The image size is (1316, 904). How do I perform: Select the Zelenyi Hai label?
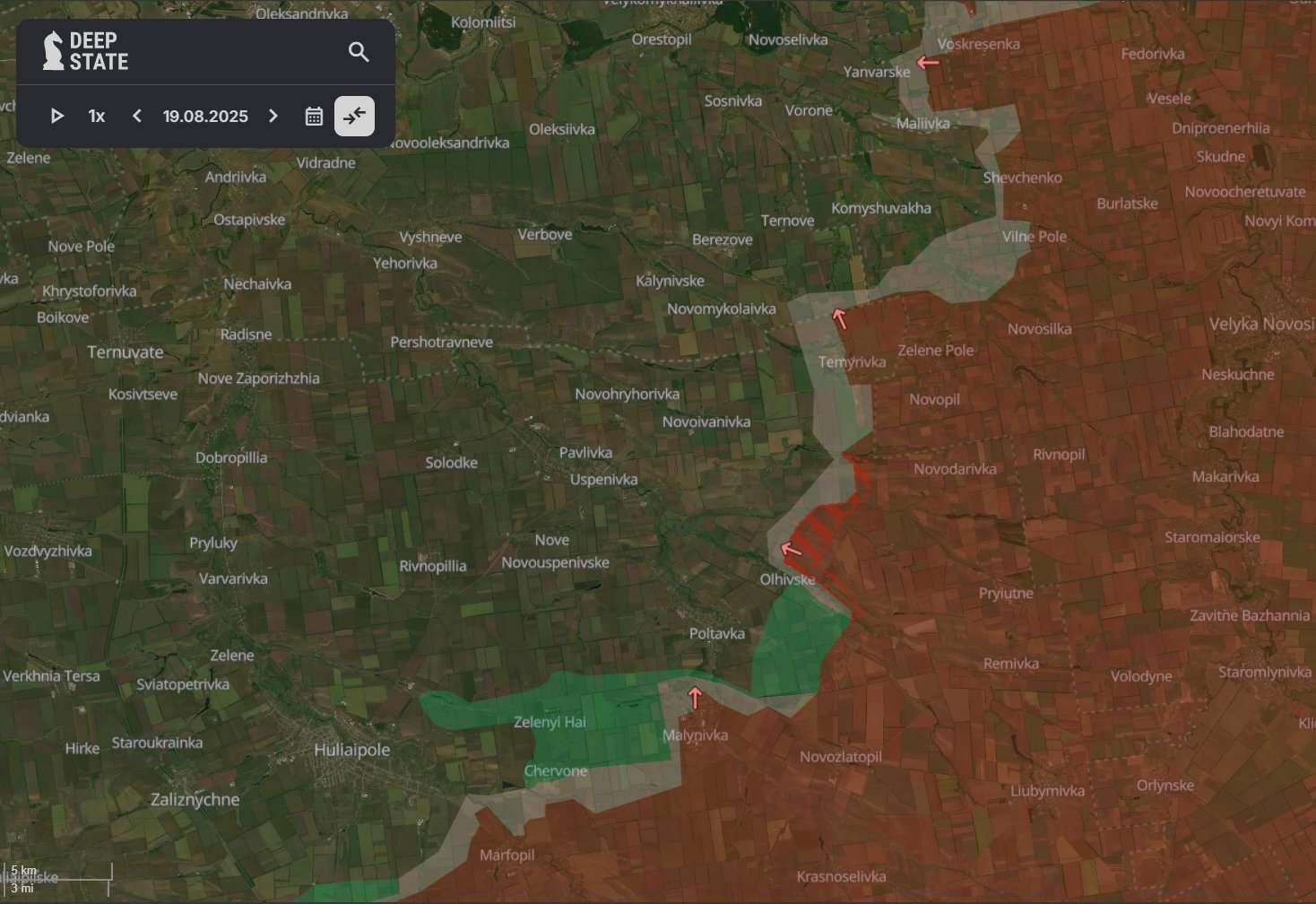[550, 722]
